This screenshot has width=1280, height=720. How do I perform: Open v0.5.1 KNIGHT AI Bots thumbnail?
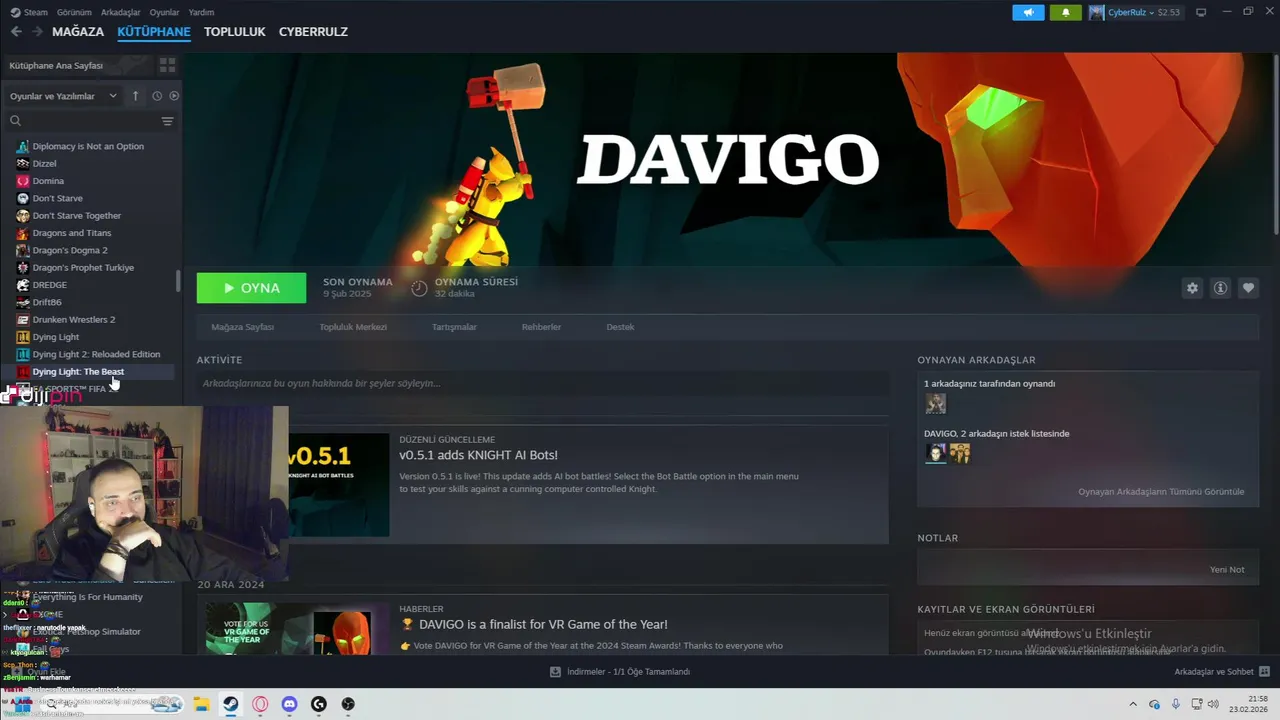pyautogui.click(x=339, y=485)
